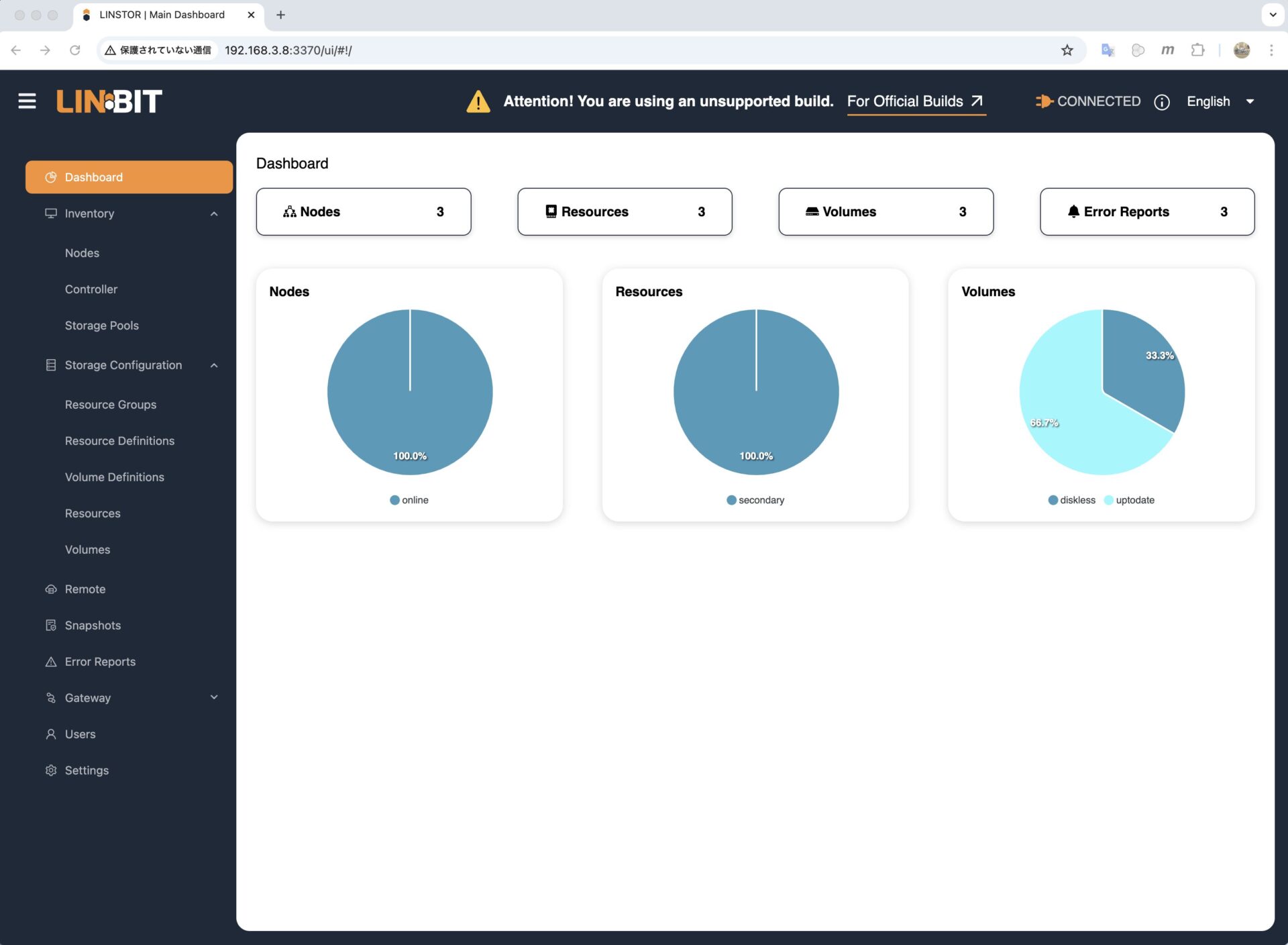Viewport: 1288px width, 945px height.
Task: Collapse the Inventory sidebar section
Action: point(214,213)
